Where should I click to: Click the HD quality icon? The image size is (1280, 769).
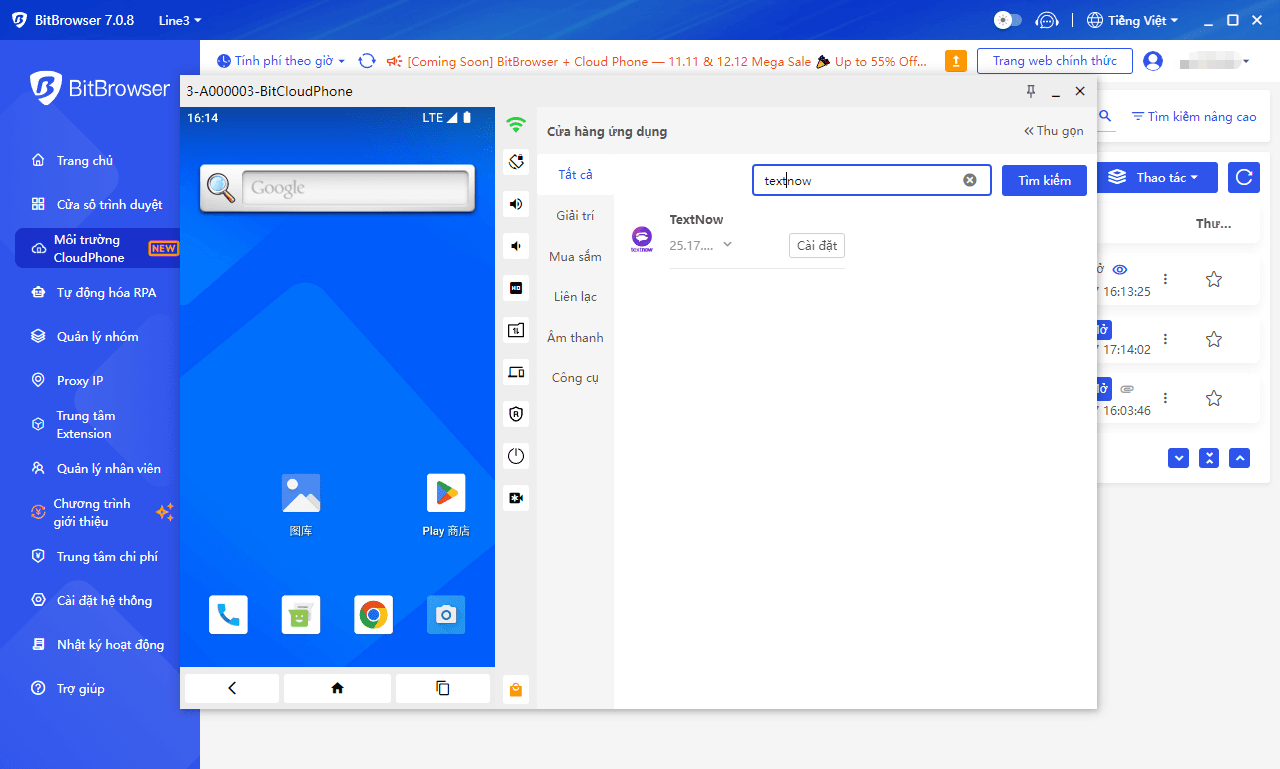pos(516,288)
